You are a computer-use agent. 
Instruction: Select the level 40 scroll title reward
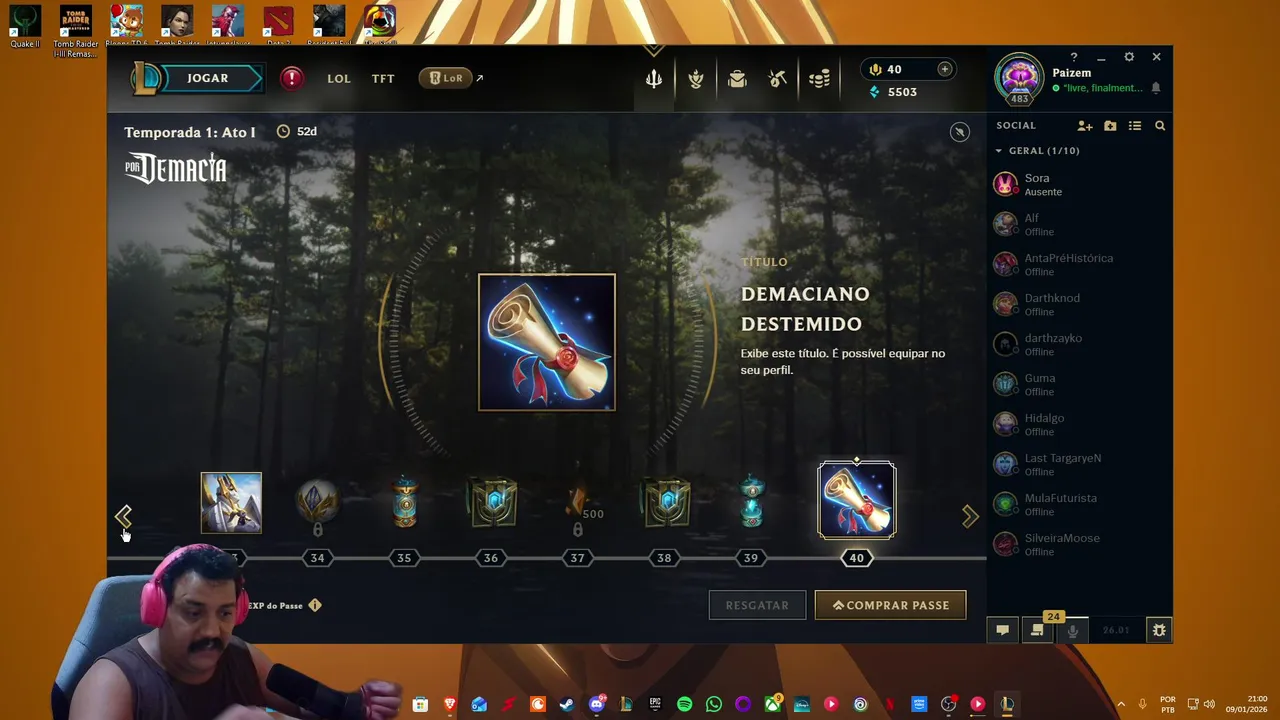click(857, 501)
